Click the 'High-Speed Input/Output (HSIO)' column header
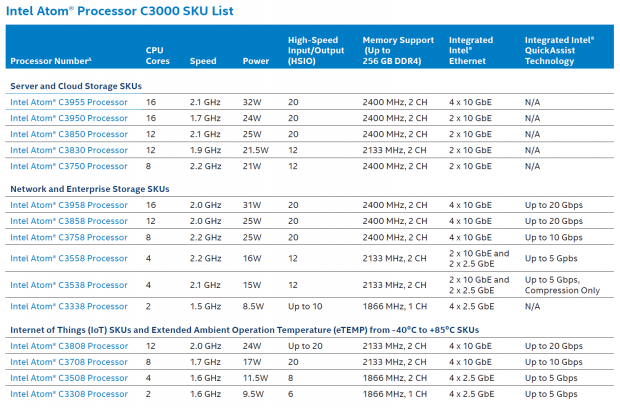This screenshot has height=408, width=620. [x=316, y=51]
